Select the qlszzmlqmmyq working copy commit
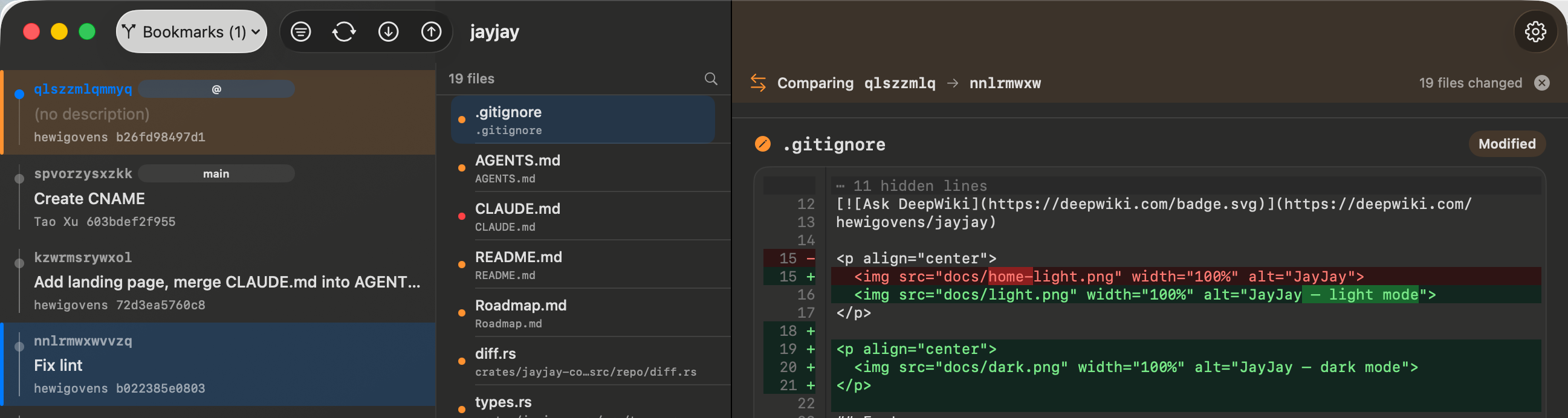 click(219, 112)
